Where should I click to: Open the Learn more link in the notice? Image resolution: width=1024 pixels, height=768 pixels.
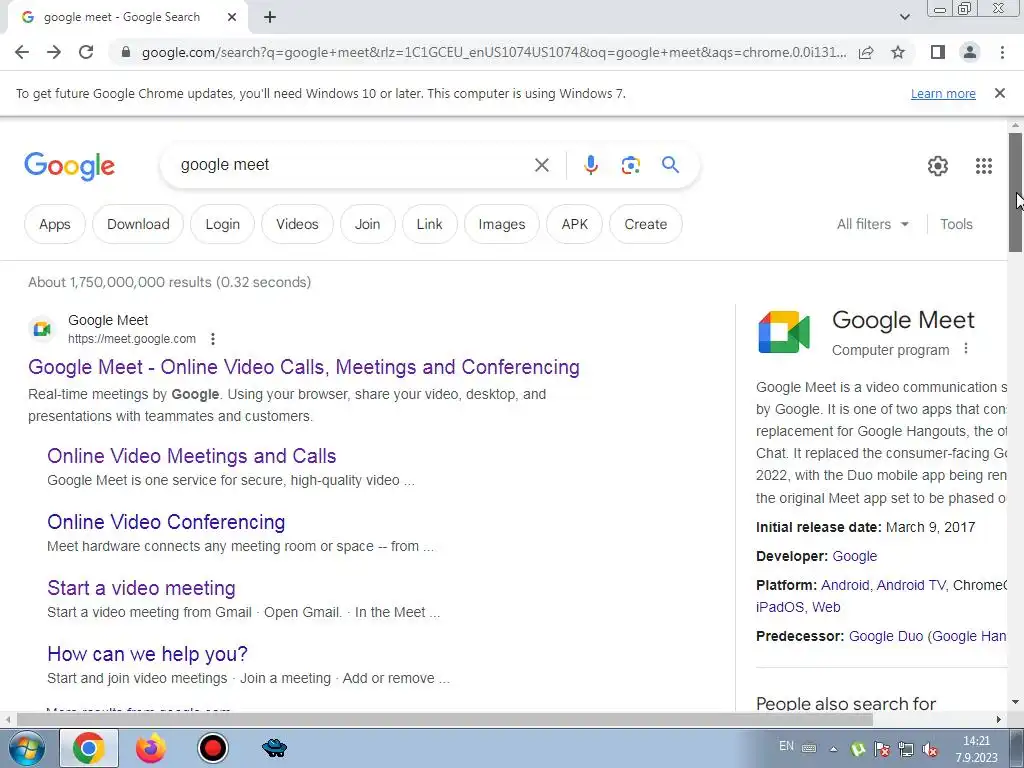click(x=943, y=93)
